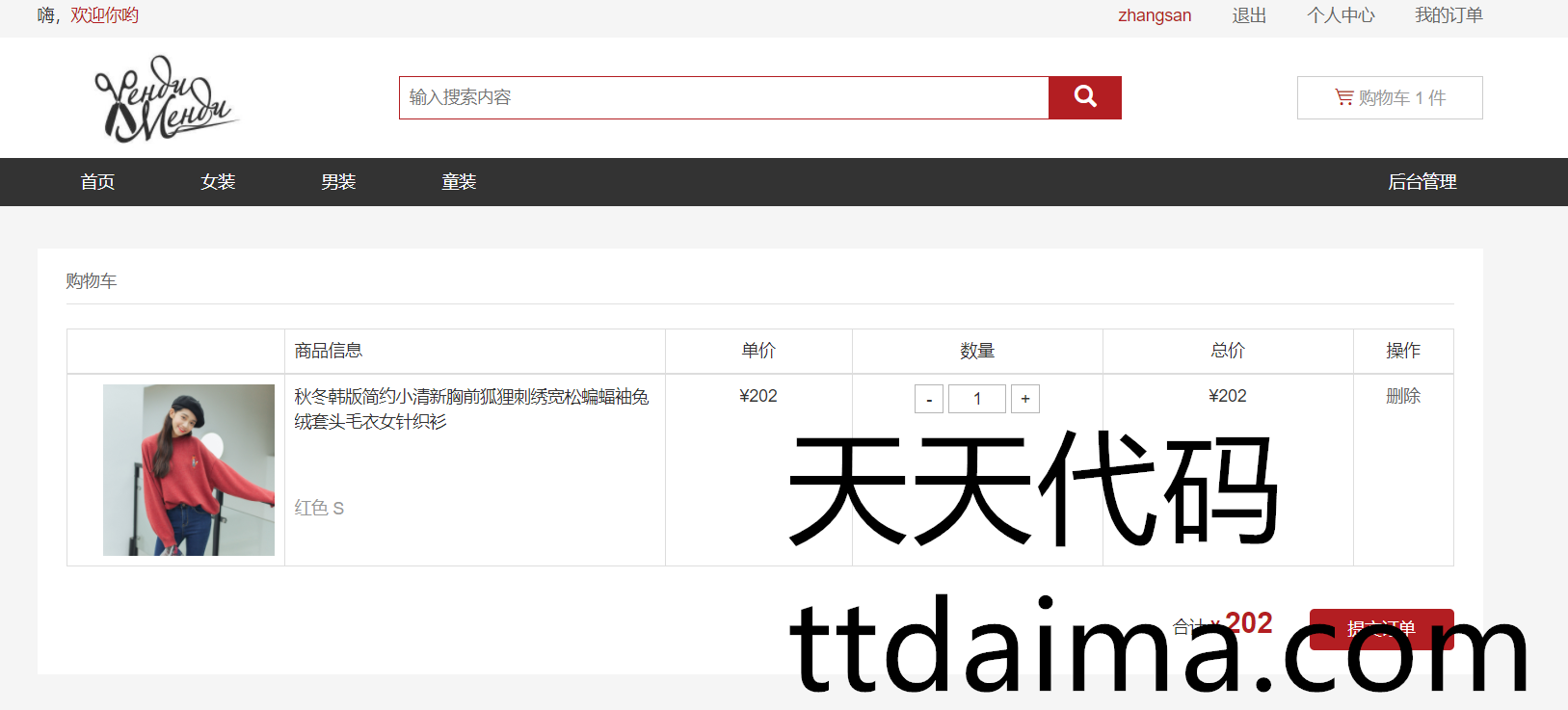Viewport: 1568px width, 710px height.
Task: Open the 女装 category
Action: (x=218, y=182)
